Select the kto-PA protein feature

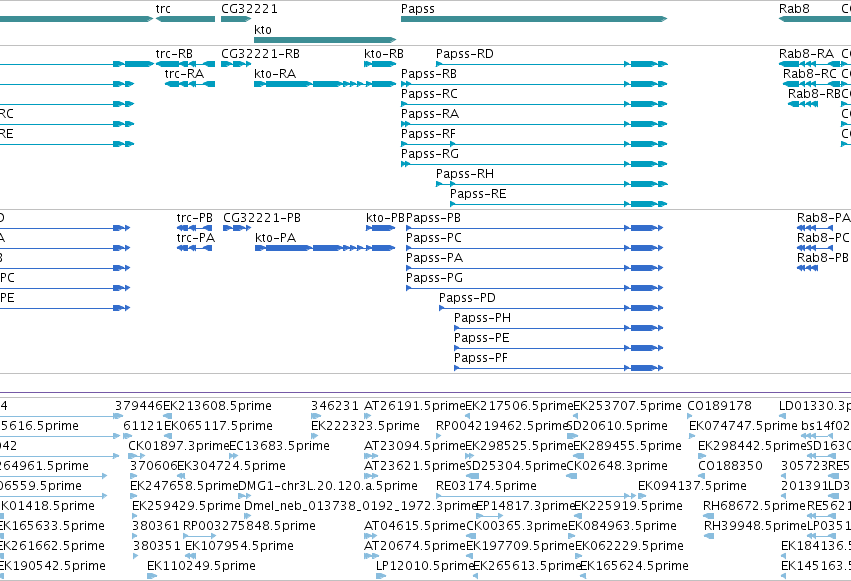[325, 248]
